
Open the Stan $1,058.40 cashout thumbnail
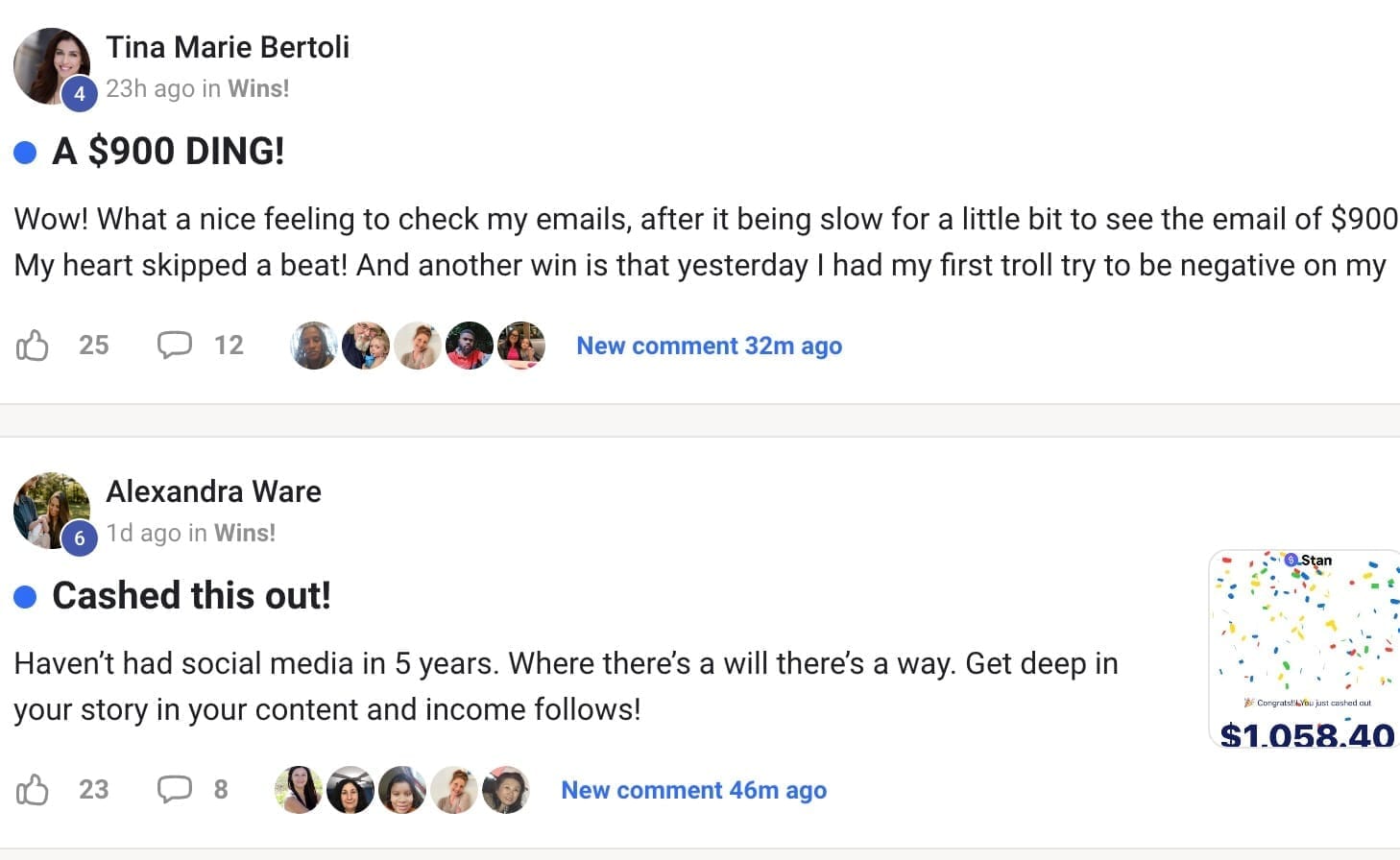pos(1304,648)
